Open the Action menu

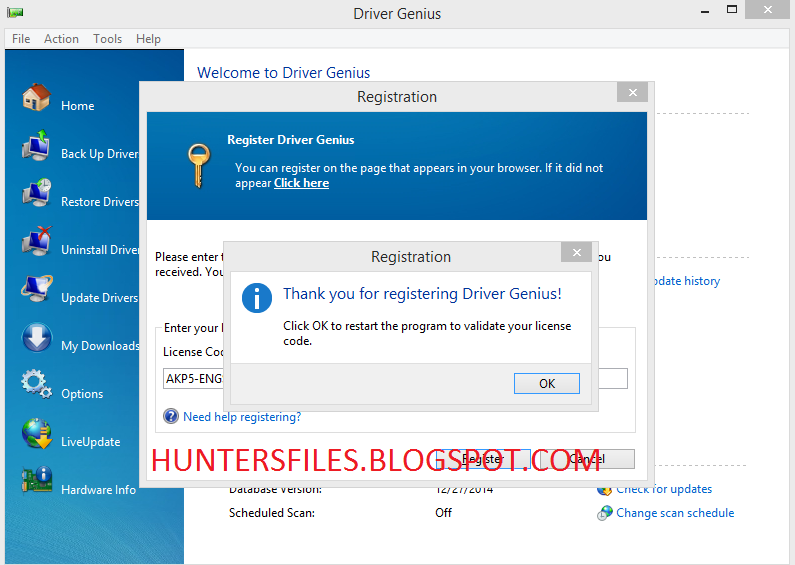61,39
